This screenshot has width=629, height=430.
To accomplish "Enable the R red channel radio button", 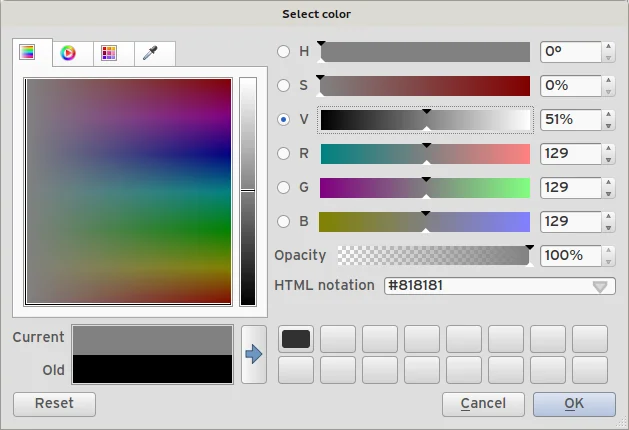I will tap(285, 154).
